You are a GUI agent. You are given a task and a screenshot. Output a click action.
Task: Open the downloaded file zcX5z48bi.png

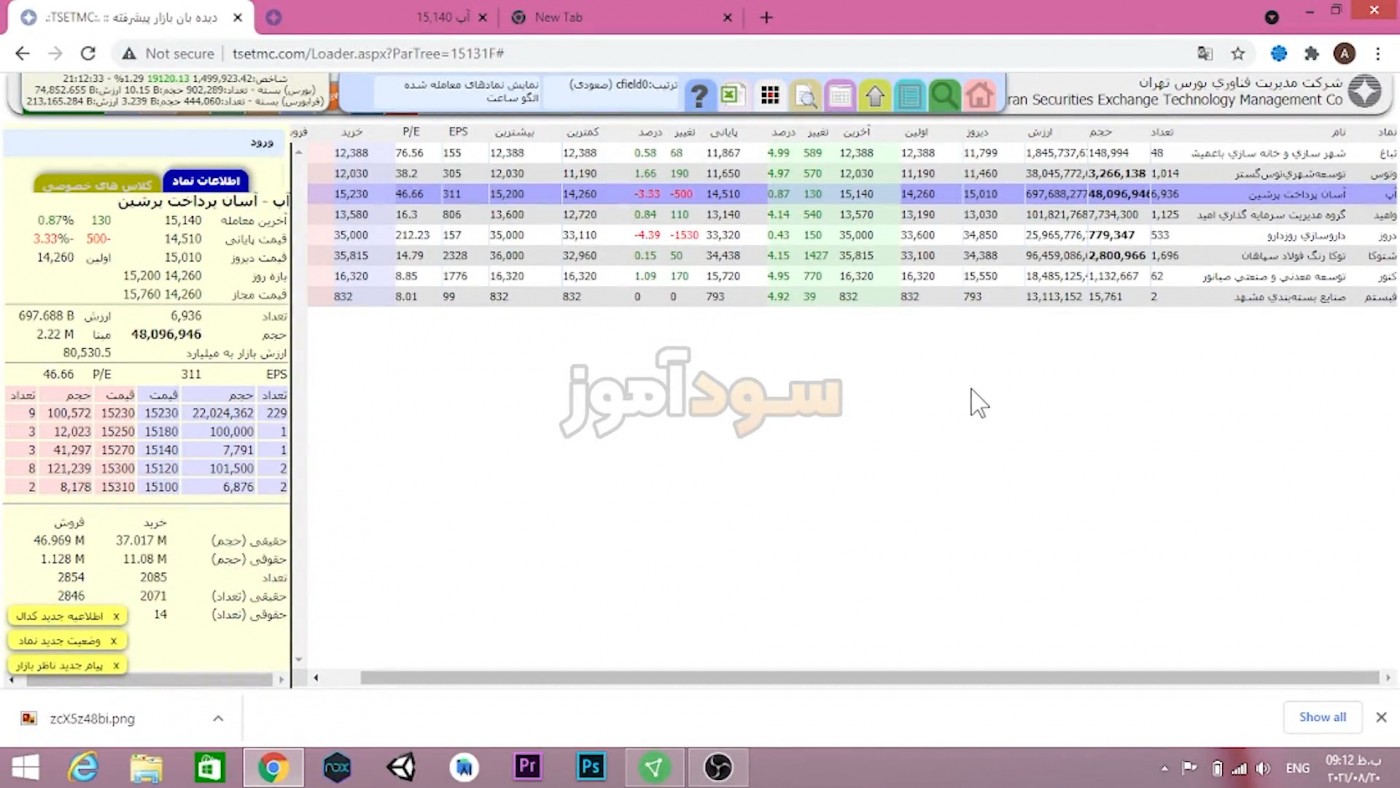click(x=92, y=718)
